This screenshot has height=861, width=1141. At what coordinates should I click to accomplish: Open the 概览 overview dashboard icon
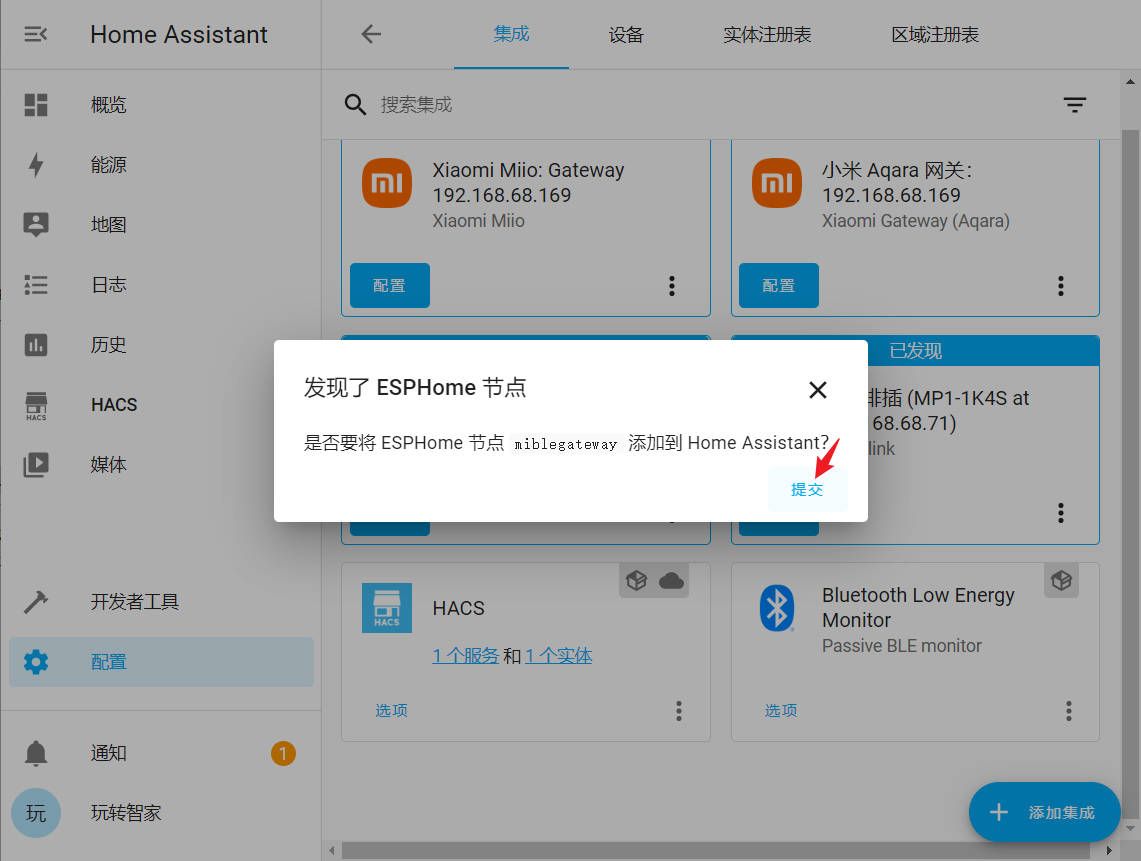(x=36, y=105)
